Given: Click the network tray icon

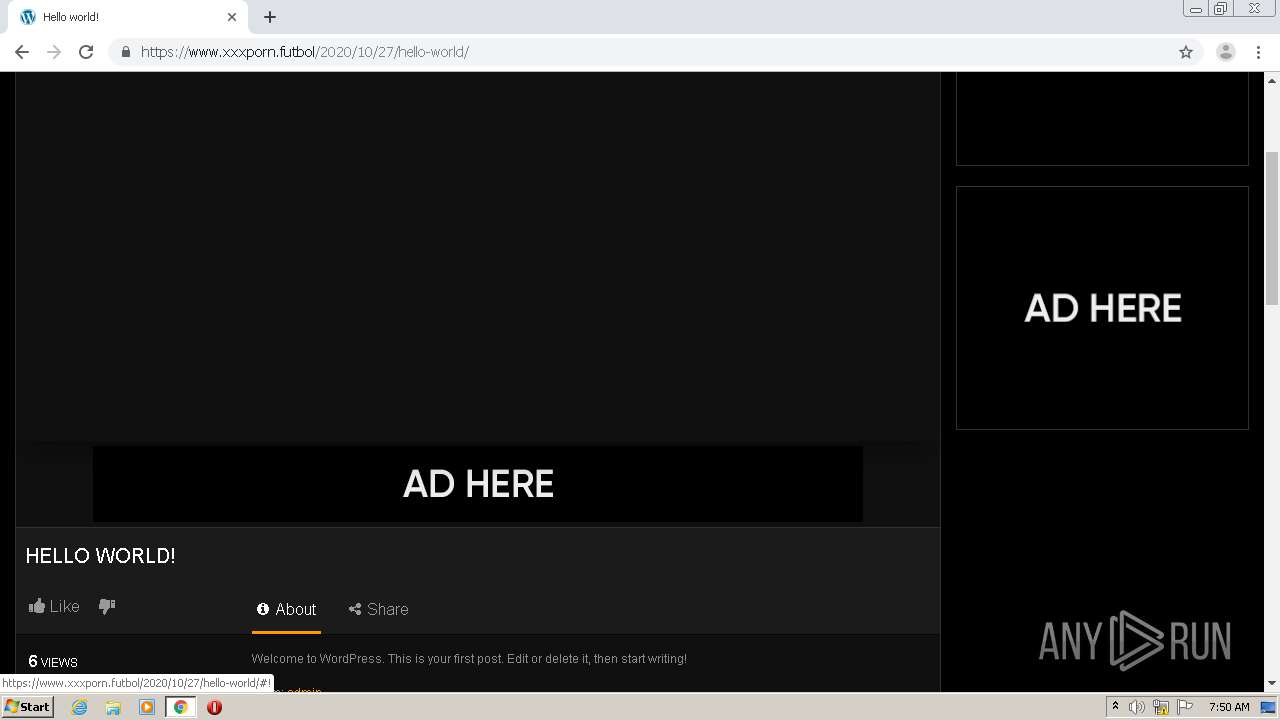Looking at the screenshot, I should click(x=1161, y=707).
